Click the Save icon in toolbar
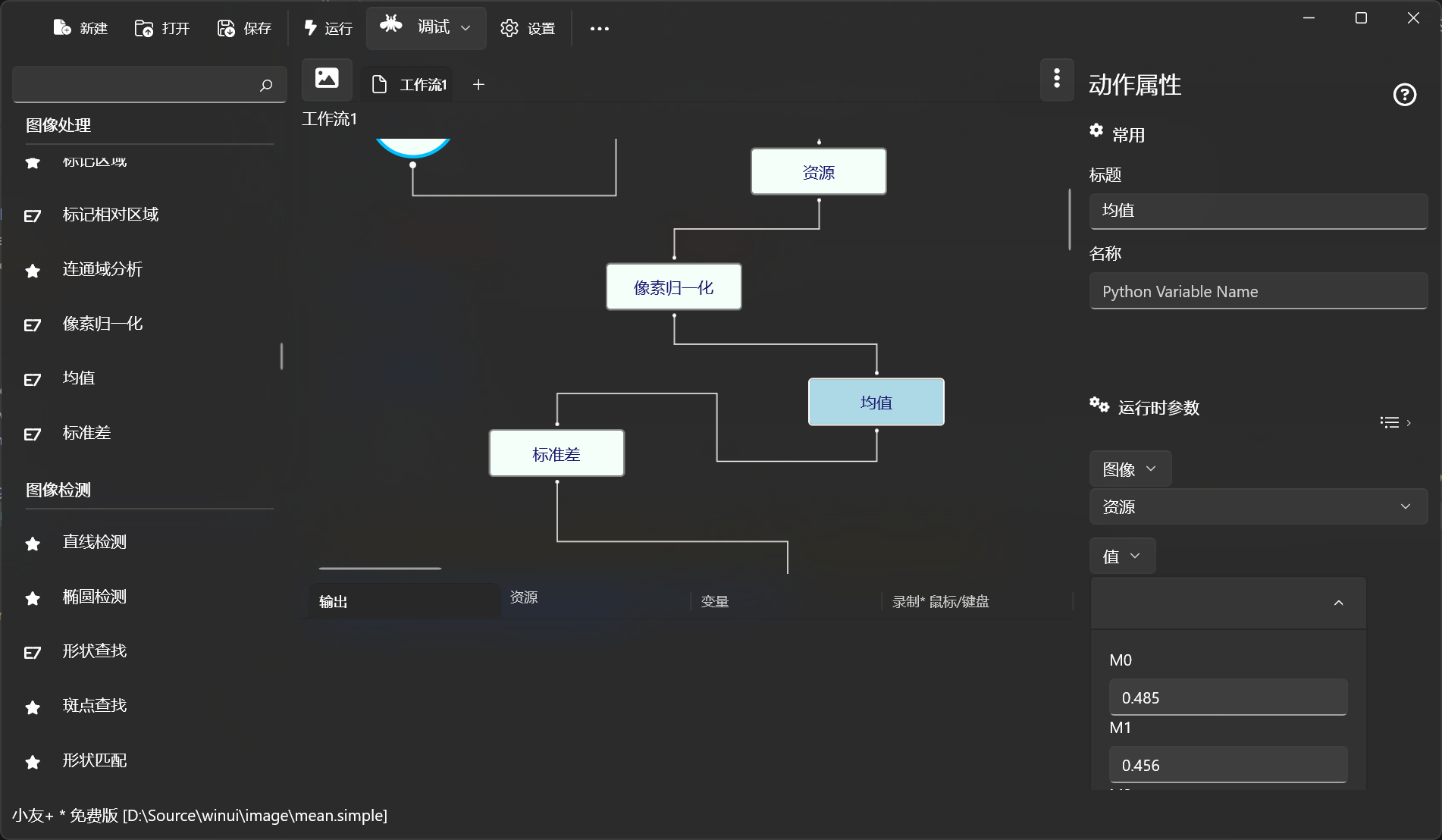 tap(226, 28)
